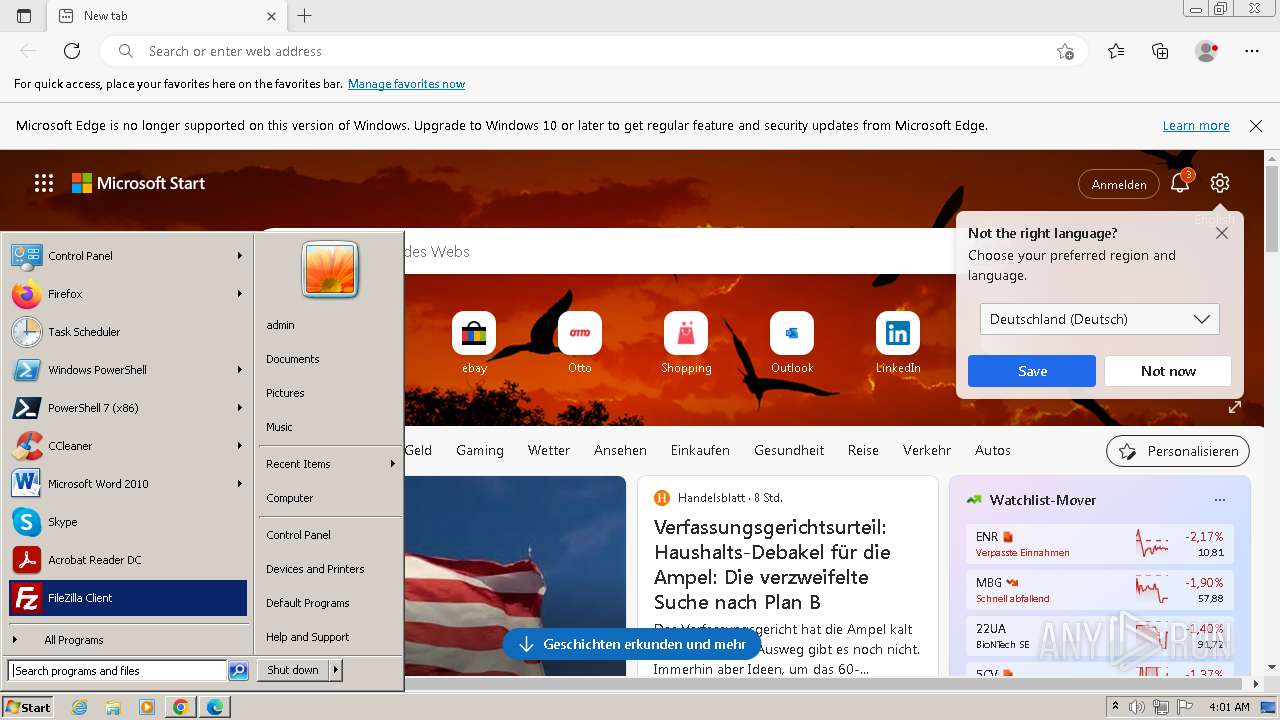Close the language suggestion popup
The image size is (1280, 720).
pyautogui.click(x=1222, y=233)
